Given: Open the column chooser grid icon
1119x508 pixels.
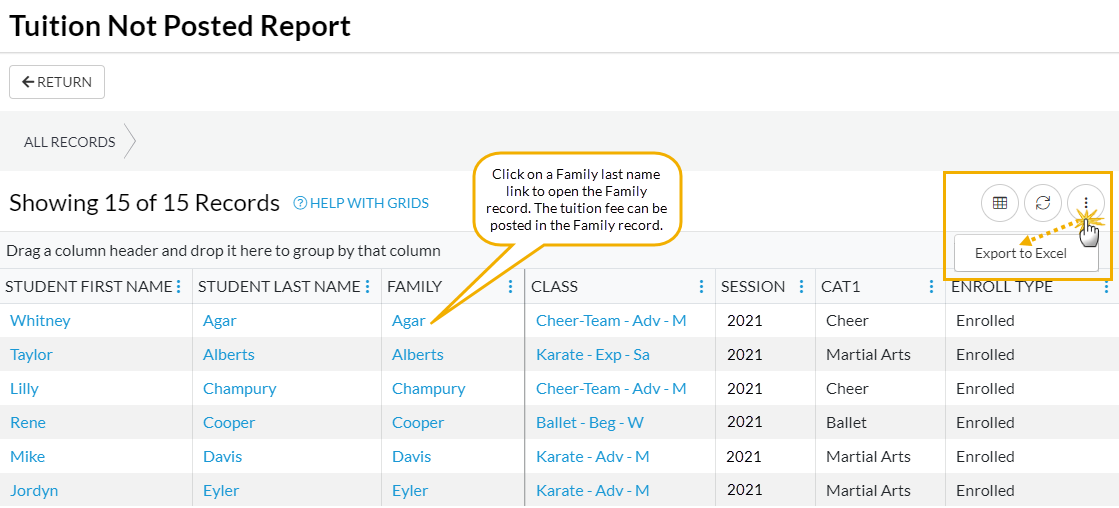Looking at the screenshot, I should pyautogui.click(x=999, y=203).
